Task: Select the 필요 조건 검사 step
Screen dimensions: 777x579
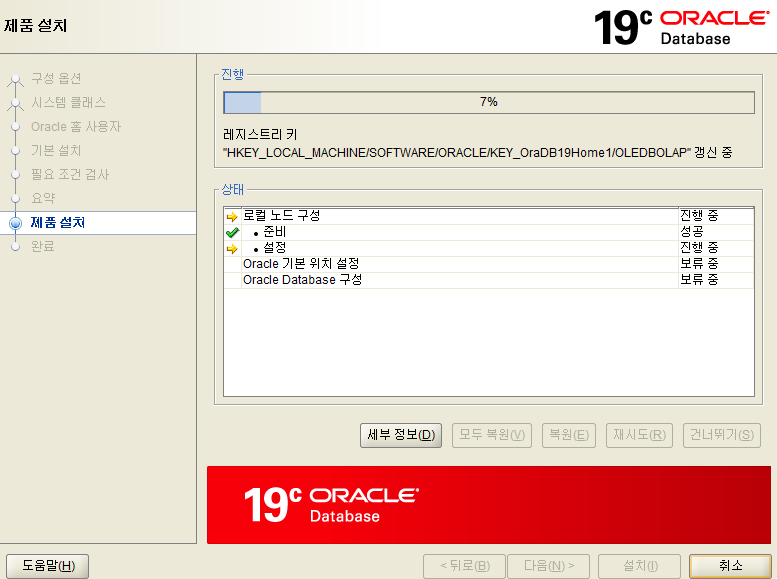Action: pos(70,174)
